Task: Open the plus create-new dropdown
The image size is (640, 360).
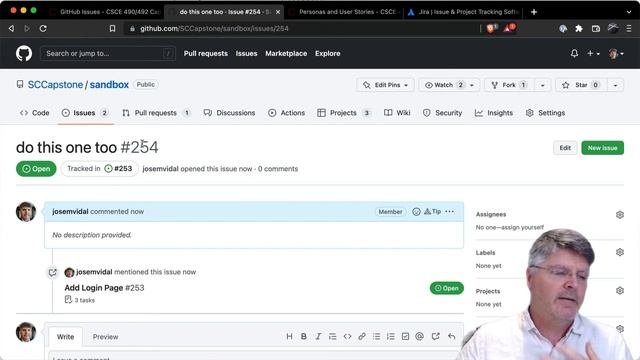Action: (593, 53)
